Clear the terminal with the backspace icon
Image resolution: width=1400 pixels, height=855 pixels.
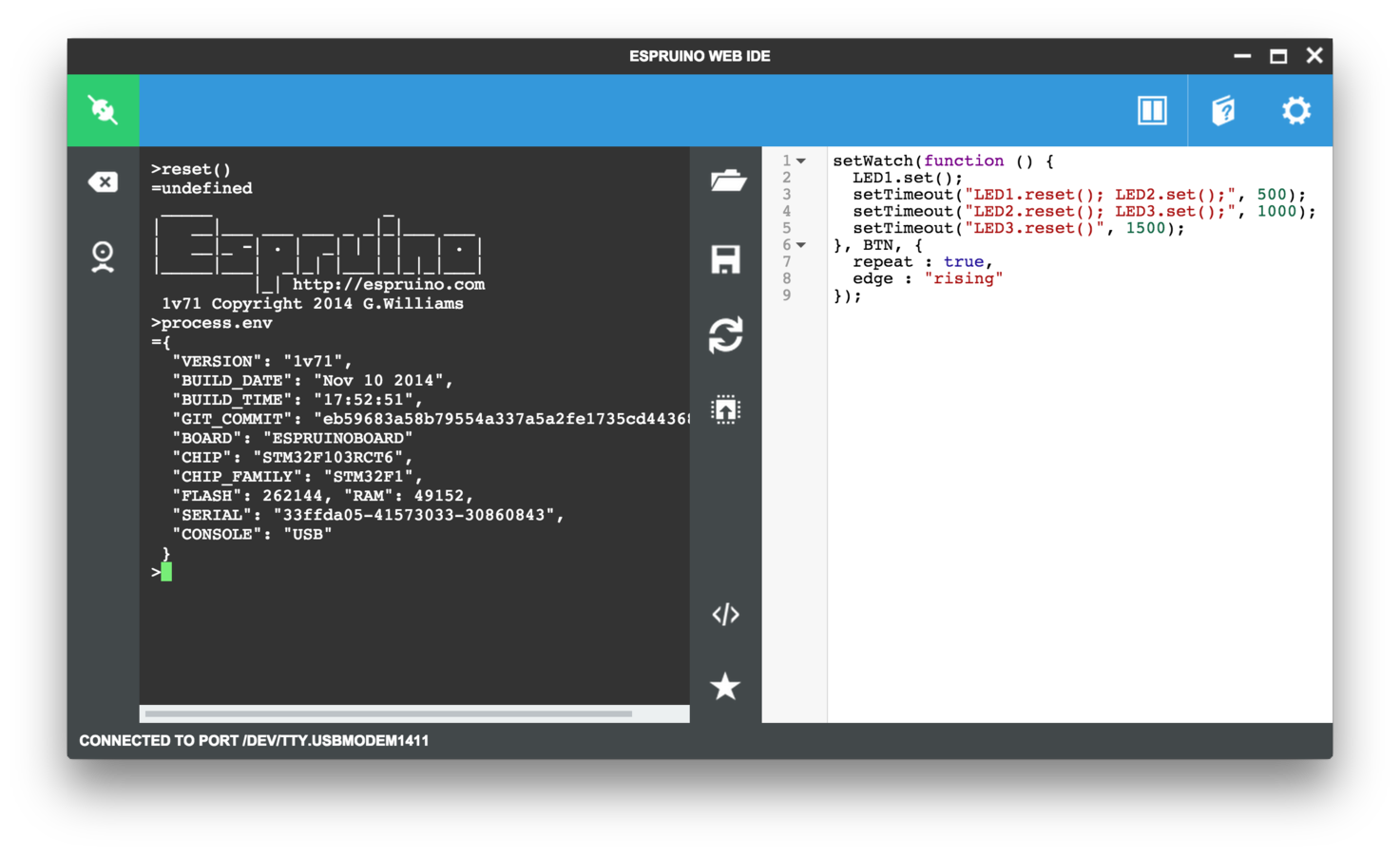103,181
